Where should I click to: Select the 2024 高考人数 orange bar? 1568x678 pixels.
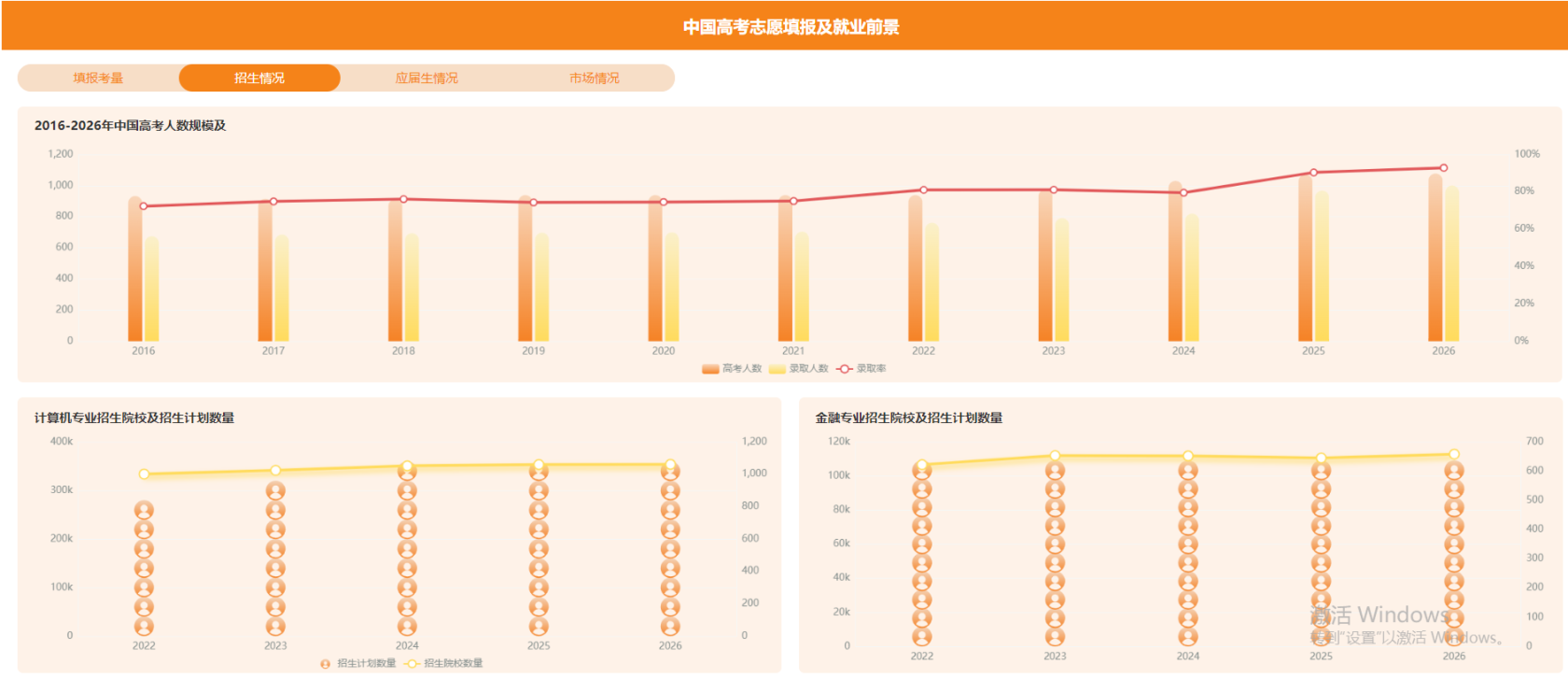coord(1175,261)
